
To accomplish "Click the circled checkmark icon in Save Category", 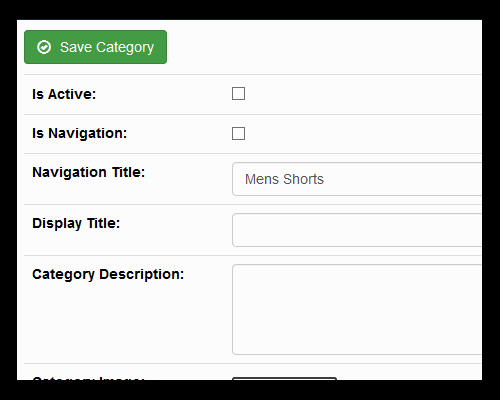I will tap(44, 47).
